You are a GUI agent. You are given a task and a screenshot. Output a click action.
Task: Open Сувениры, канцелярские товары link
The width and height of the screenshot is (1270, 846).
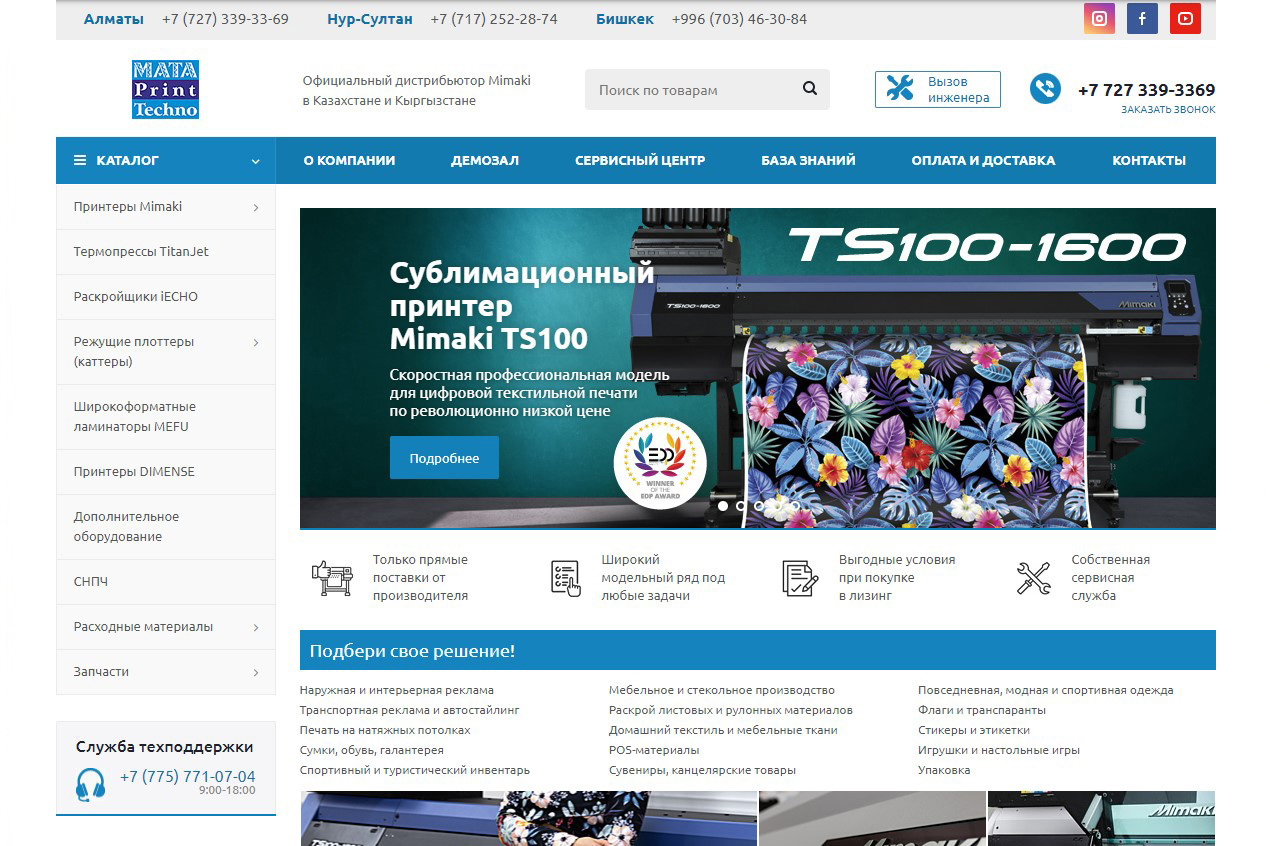coord(703,770)
